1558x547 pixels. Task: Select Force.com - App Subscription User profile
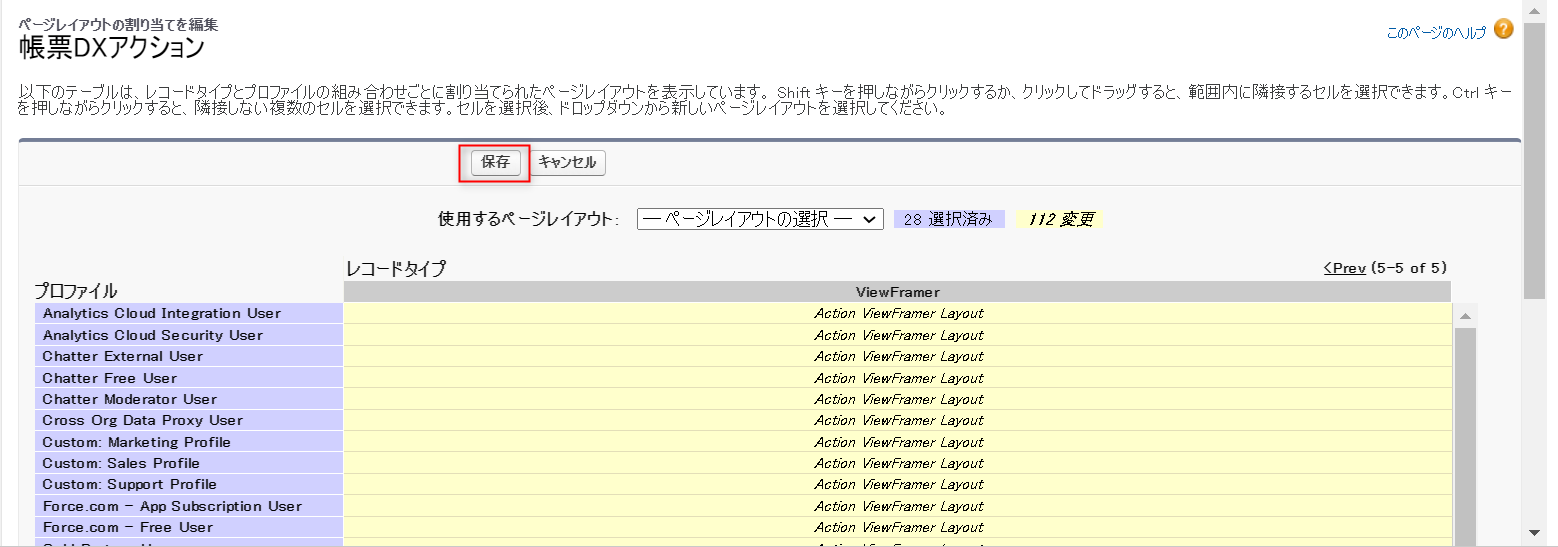[x=172, y=507]
